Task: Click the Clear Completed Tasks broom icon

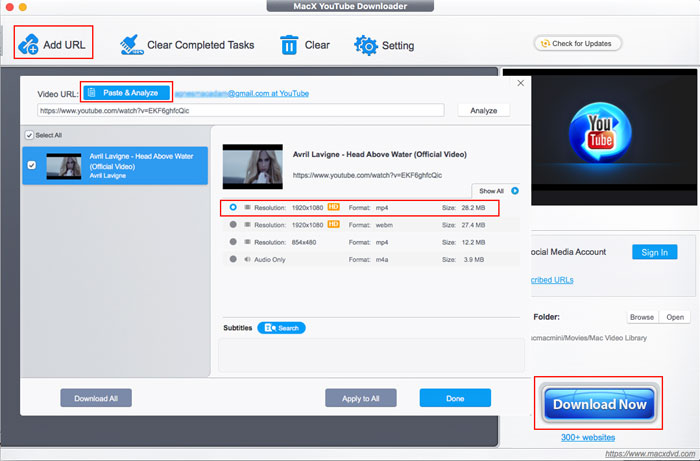Action: 132,45
